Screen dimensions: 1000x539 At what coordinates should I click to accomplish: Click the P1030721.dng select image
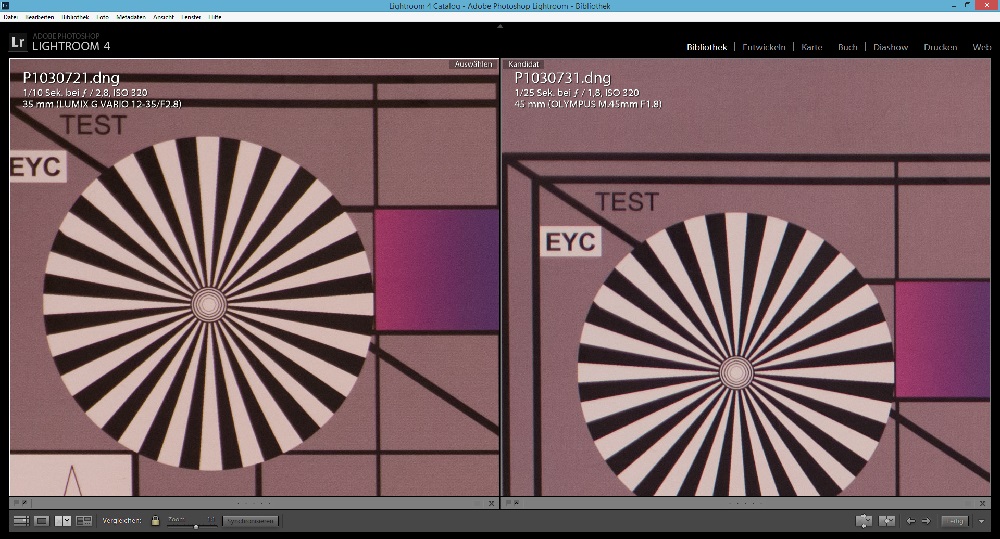(254, 277)
